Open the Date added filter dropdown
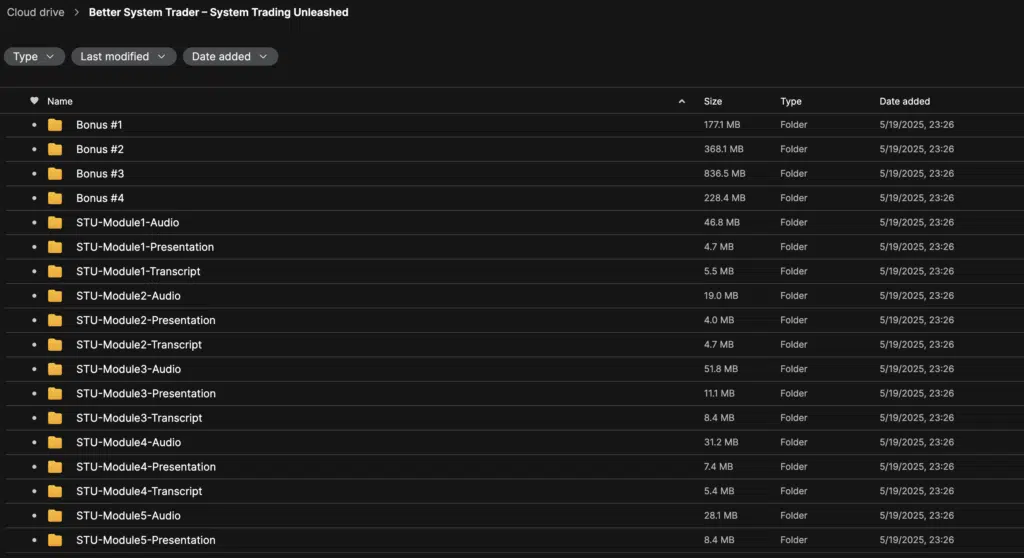The width and height of the screenshot is (1024, 558). 230,57
